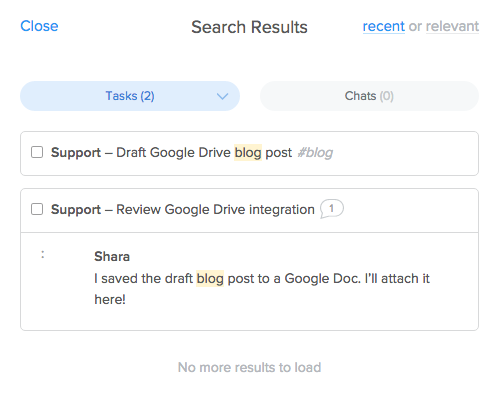Click Shara's name in the comment
The width and height of the screenshot is (496, 394).
click(112, 257)
